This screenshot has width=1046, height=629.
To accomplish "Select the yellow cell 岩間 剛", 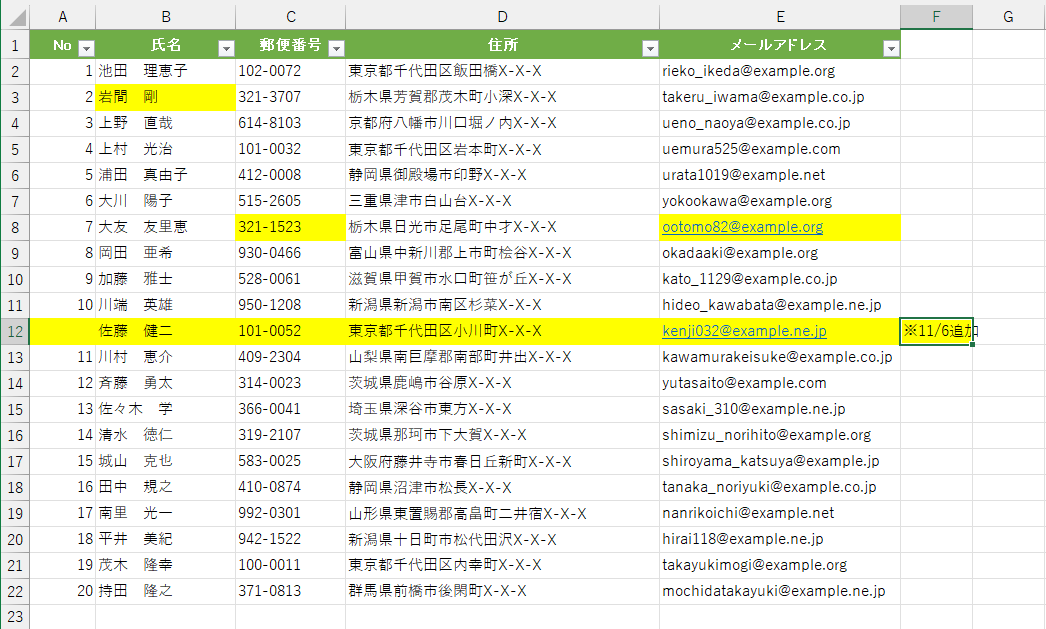I will [x=165, y=97].
